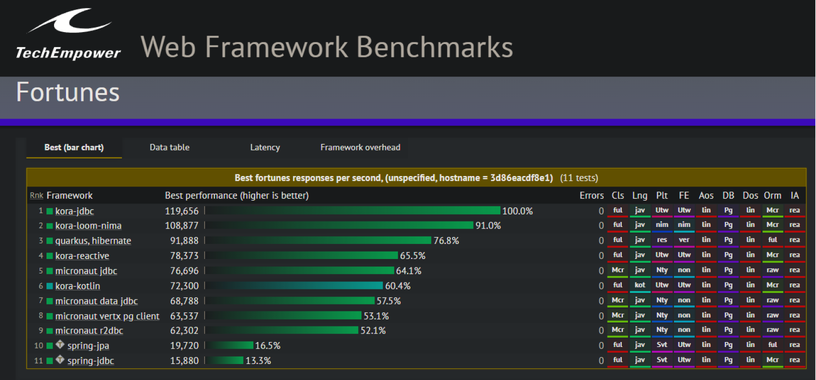Select the Framework overhead tab
This screenshot has height=380, width=816.
click(360, 148)
